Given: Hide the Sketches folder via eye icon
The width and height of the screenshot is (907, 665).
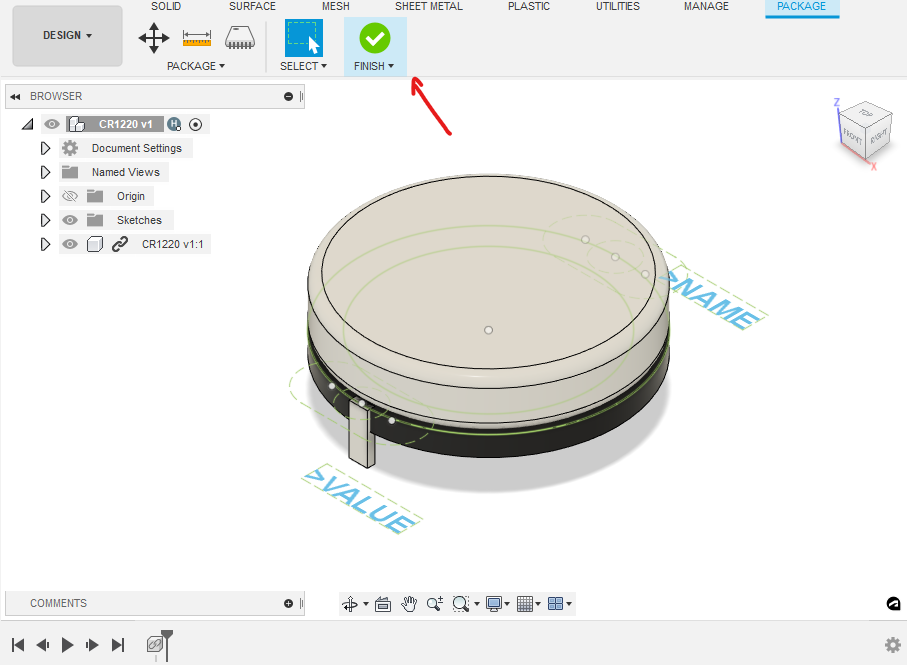Looking at the screenshot, I should pos(70,220).
